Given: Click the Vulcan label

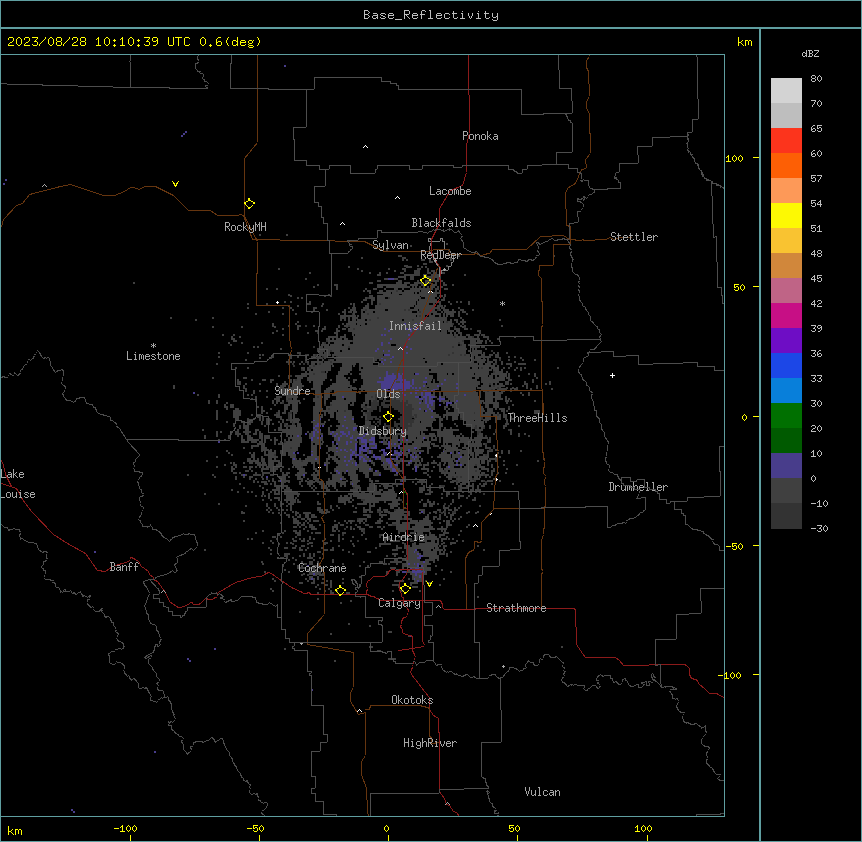Looking at the screenshot, I should point(543,792).
